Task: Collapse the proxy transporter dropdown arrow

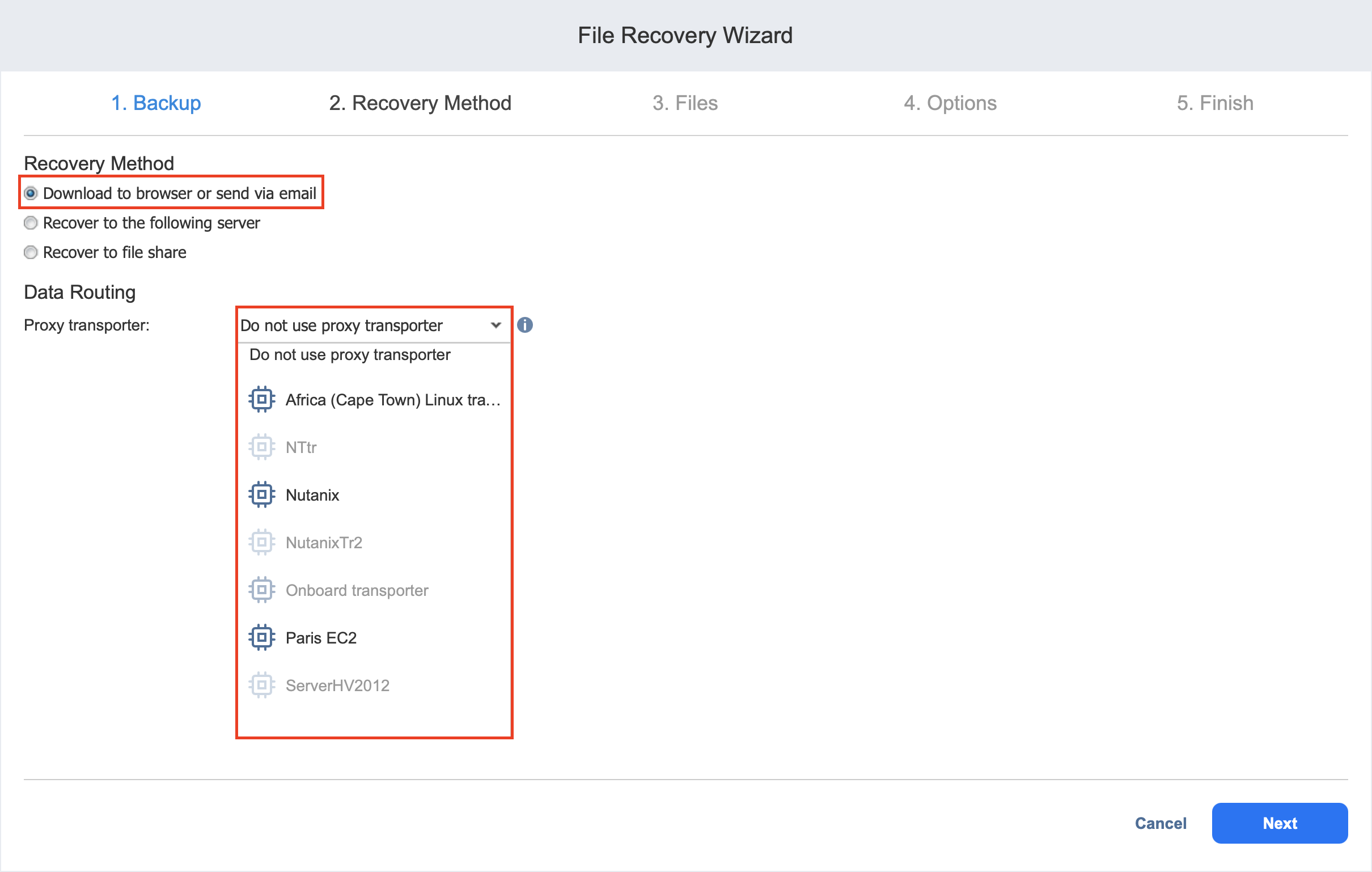Action: click(496, 325)
